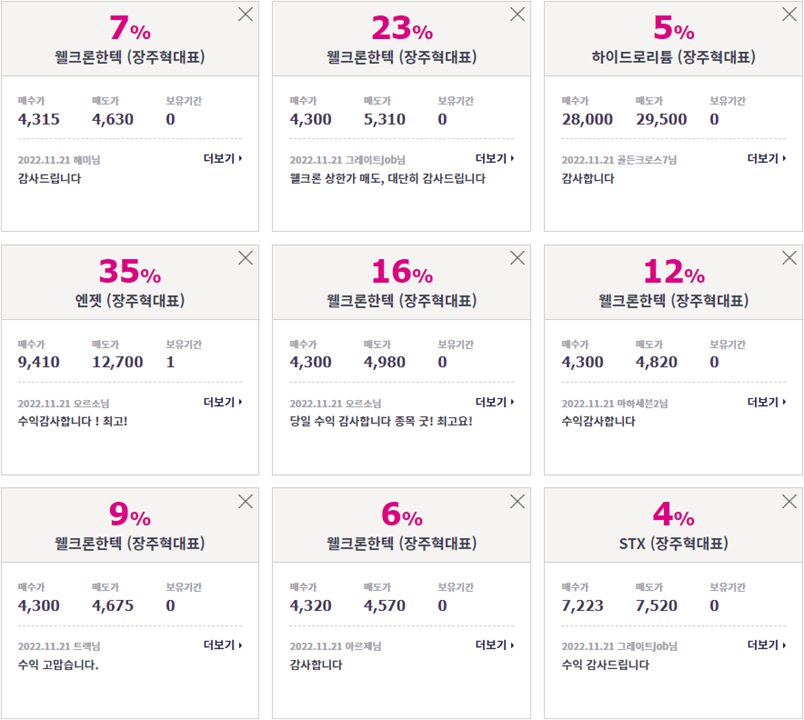Select the 엔젯 (장주혁대표) card title
Screen dimensions: 804x720
tap(130, 300)
